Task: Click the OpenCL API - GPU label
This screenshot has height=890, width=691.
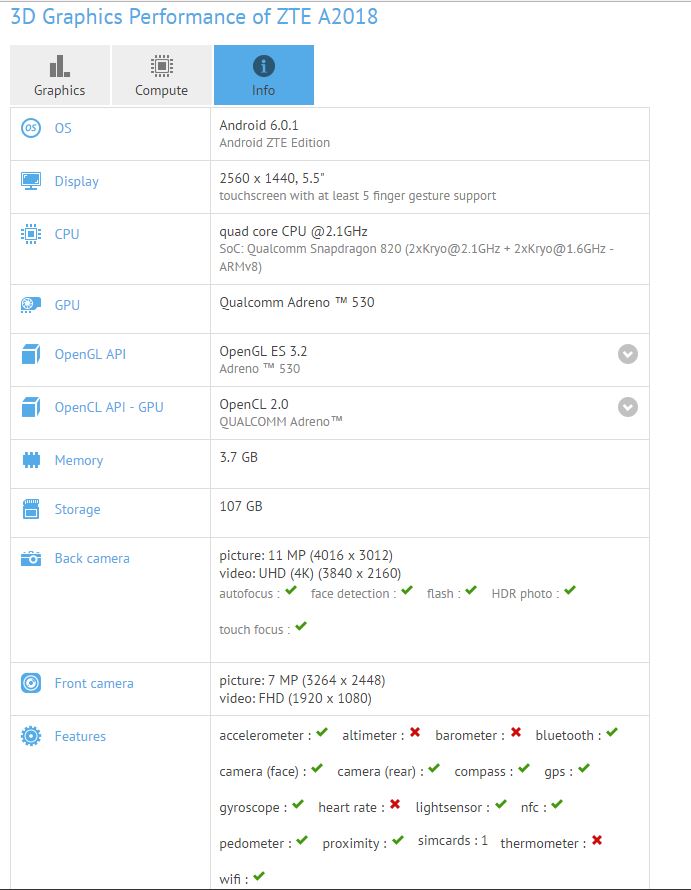Action: [x=109, y=407]
